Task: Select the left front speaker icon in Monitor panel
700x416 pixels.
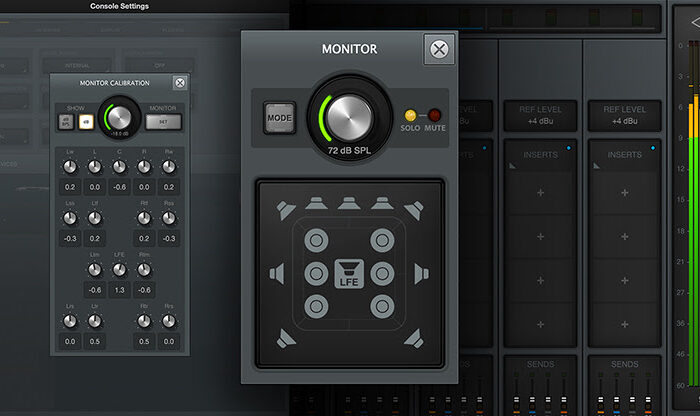Action: [x=317, y=203]
